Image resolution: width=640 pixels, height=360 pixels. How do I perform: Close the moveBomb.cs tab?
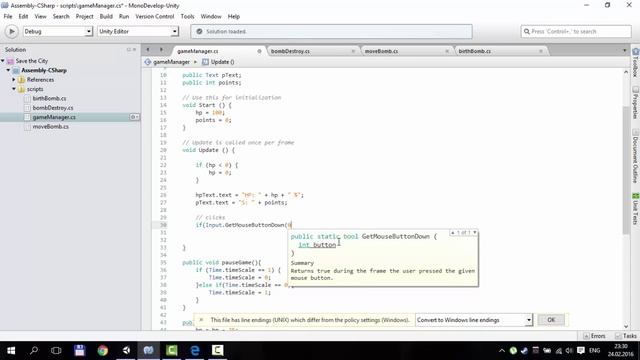coord(447,51)
